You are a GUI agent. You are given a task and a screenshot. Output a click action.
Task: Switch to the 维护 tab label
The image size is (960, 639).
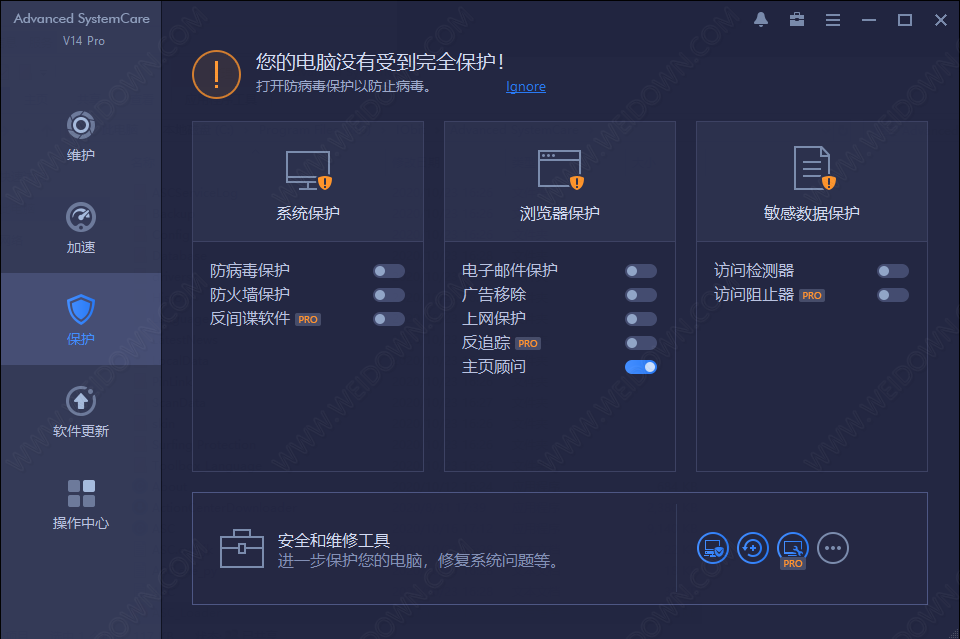pyautogui.click(x=81, y=155)
